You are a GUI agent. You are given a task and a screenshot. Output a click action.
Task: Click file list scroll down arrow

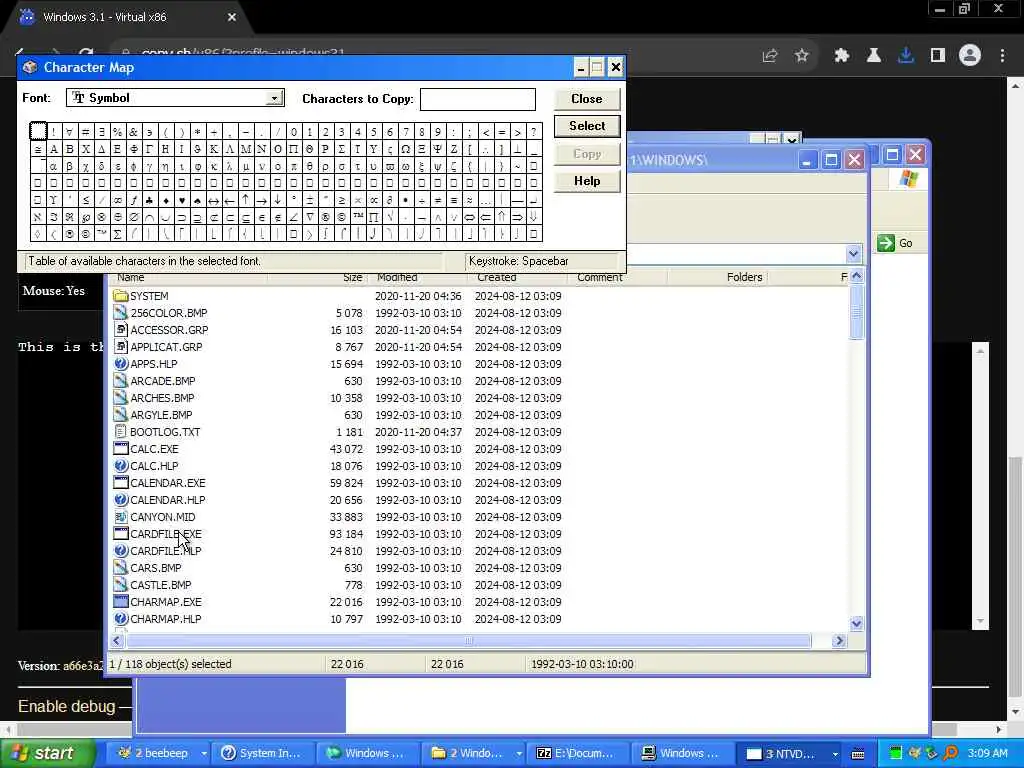click(856, 623)
